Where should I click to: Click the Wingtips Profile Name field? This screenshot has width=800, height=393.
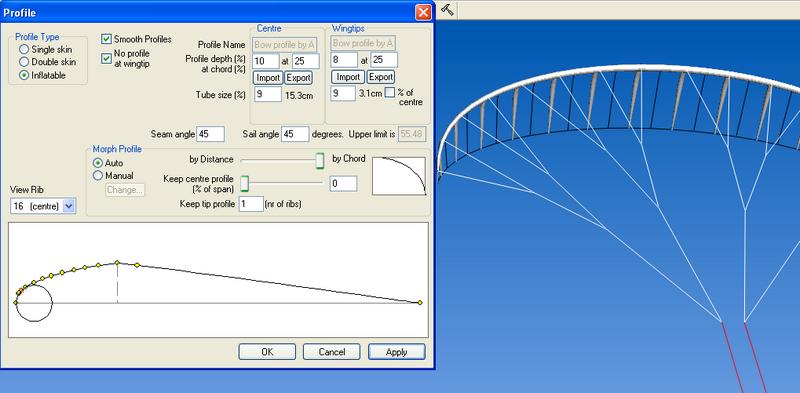pyautogui.click(x=363, y=43)
